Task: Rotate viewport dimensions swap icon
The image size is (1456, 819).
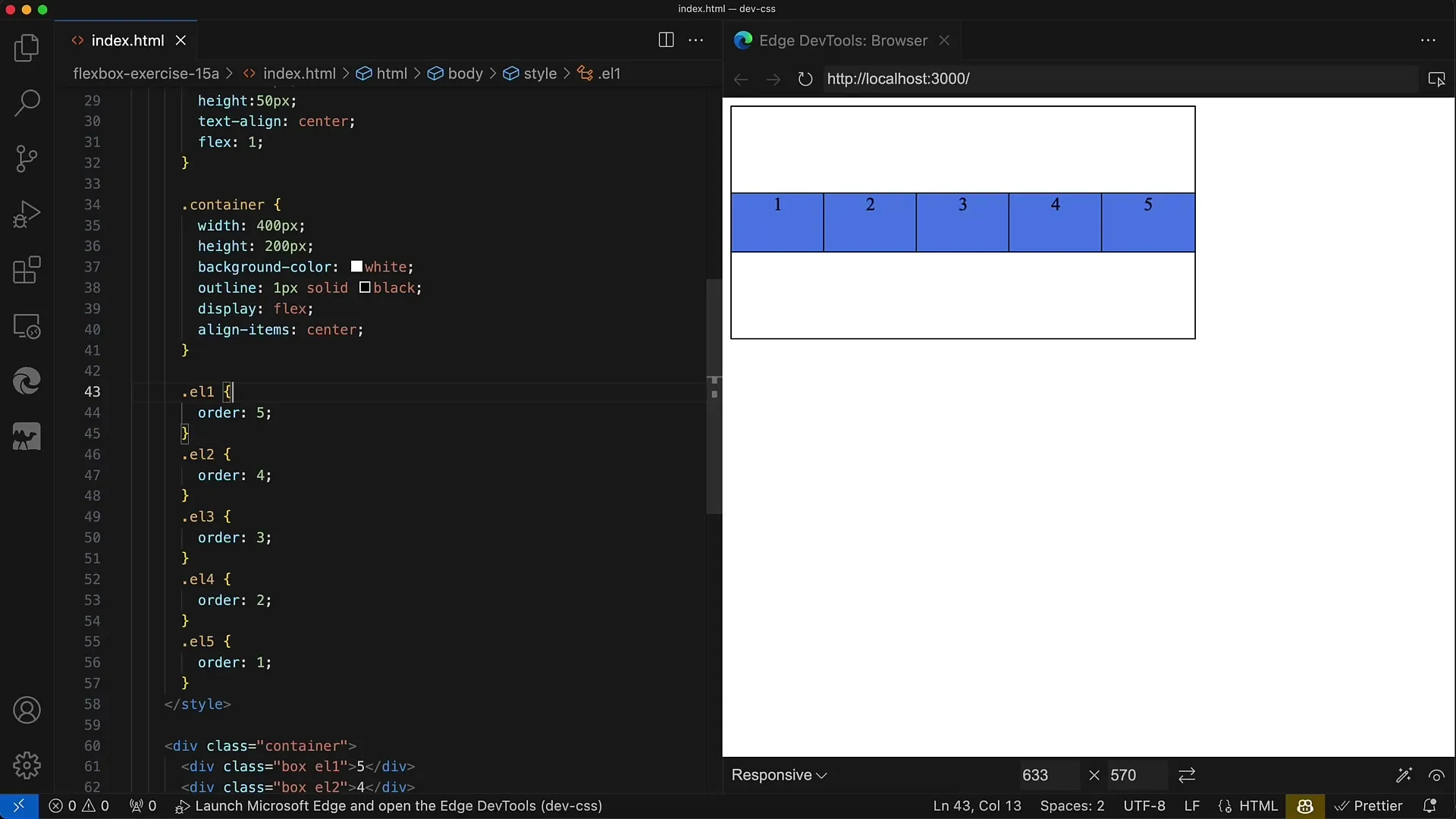Action: (1187, 775)
